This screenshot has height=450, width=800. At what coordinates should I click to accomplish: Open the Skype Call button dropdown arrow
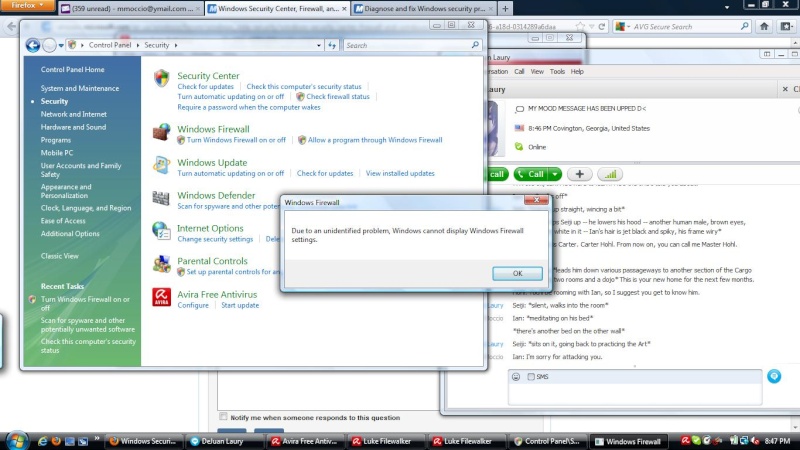point(555,174)
